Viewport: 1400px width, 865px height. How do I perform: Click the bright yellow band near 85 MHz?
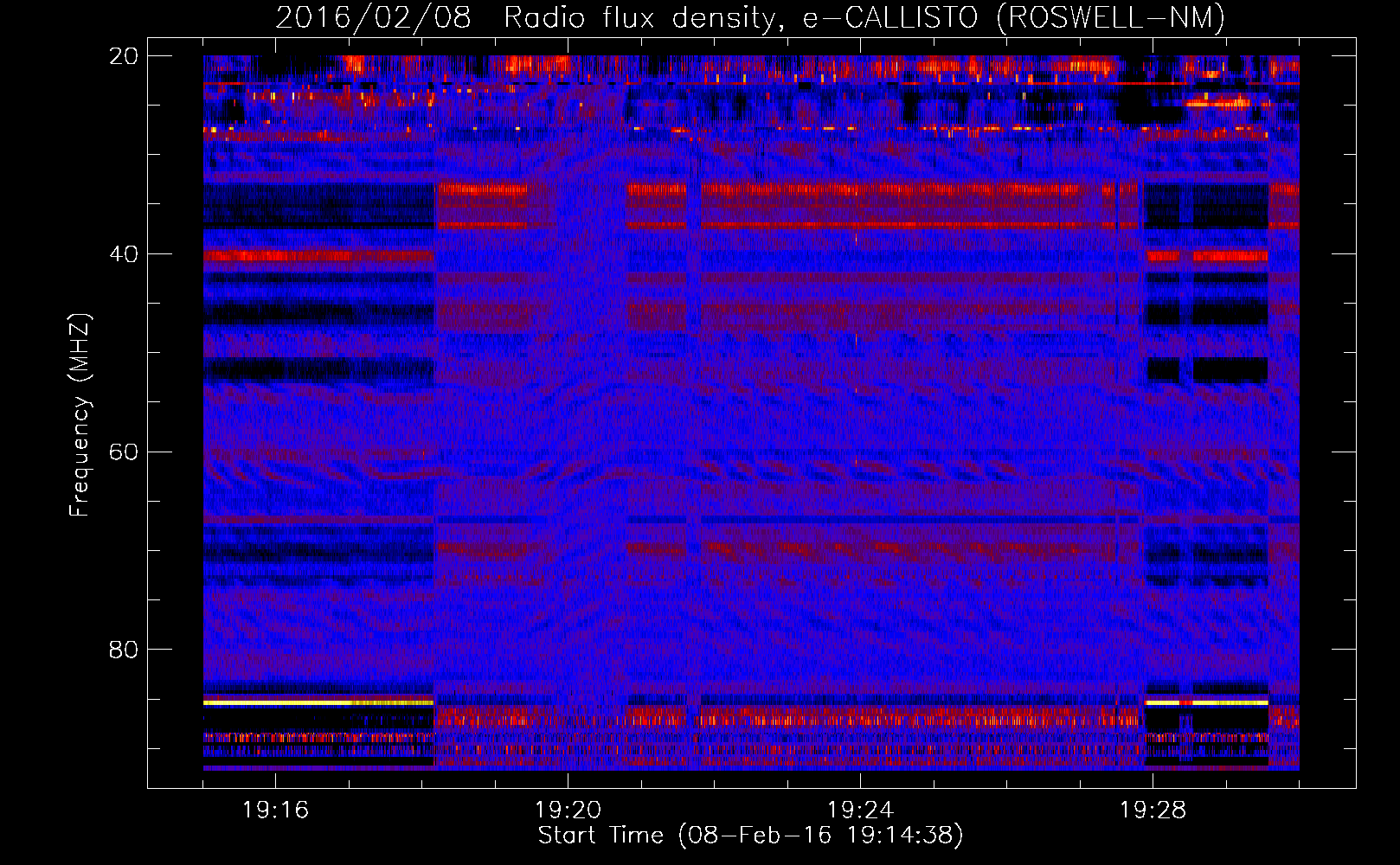[x=318, y=702]
